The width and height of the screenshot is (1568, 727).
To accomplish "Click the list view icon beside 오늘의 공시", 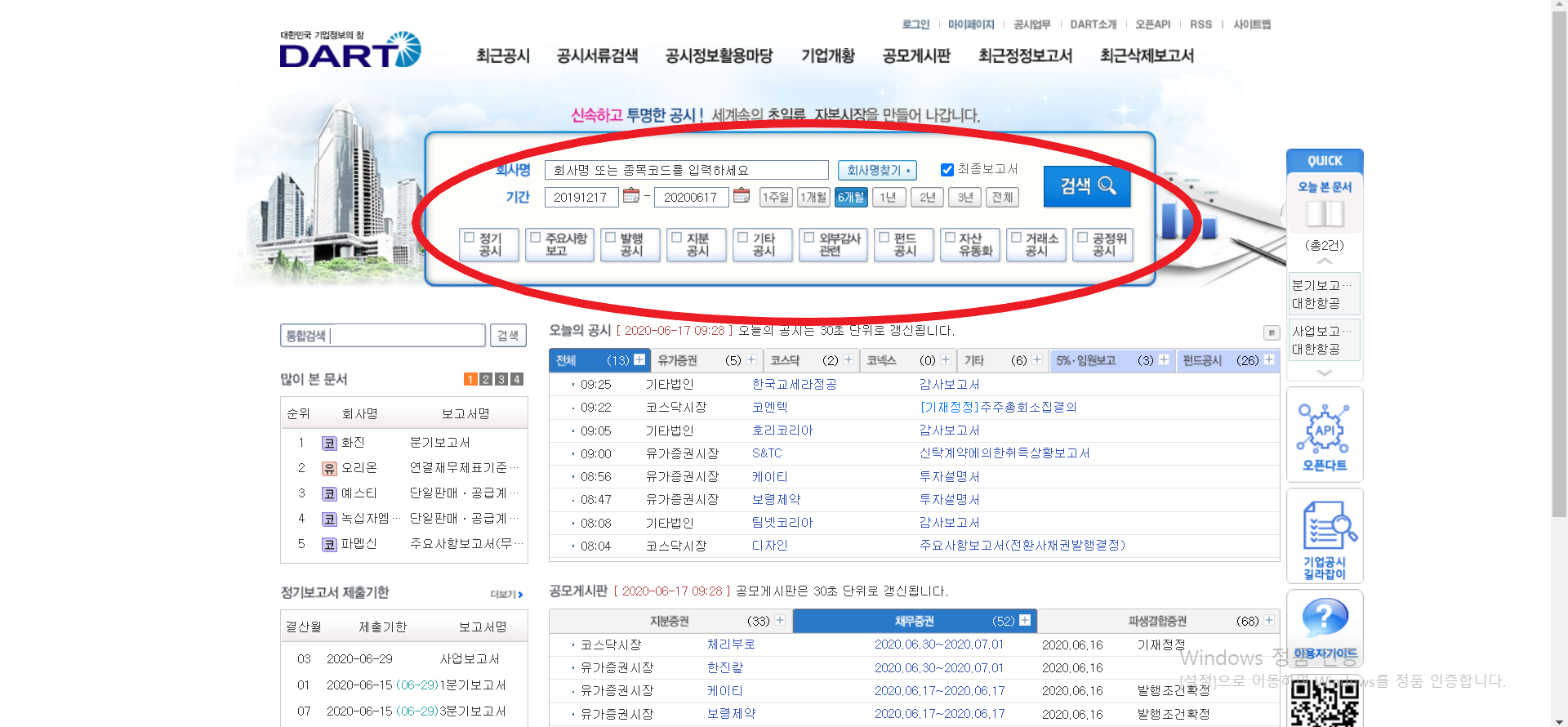I will pyautogui.click(x=1271, y=332).
